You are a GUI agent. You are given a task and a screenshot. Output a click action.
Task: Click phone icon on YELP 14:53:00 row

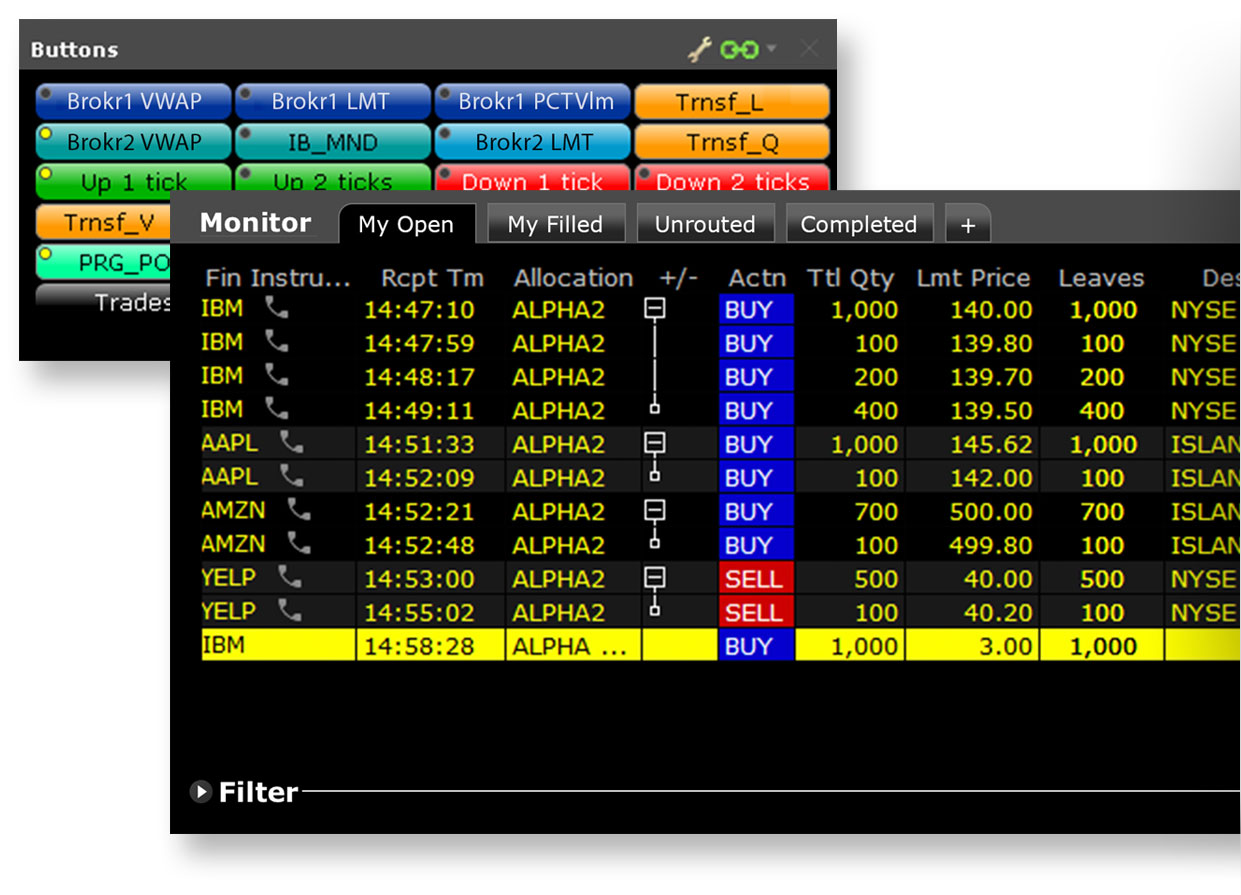(x=290, y=578)
